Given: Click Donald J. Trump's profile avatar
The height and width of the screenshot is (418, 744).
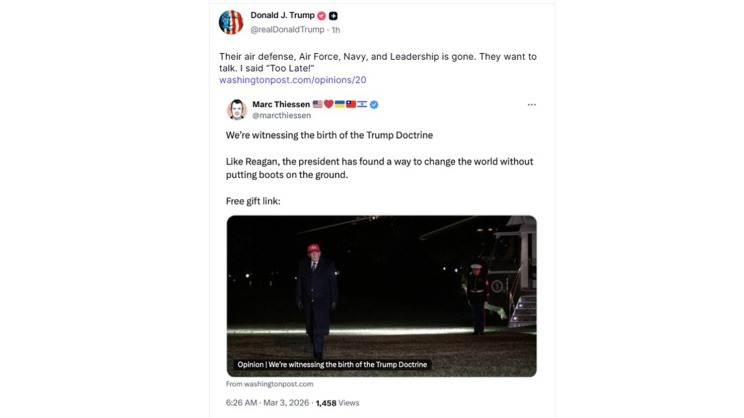Looking at the screenshot, I should [231, 22].
